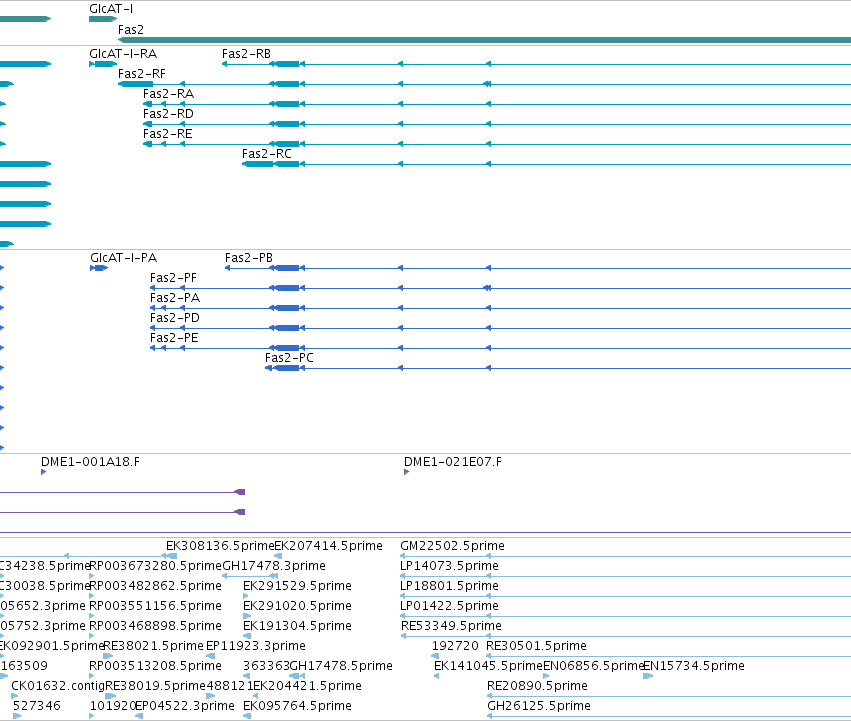The width and height of the screenshot is (851, 721).
Task: Click the RE53349.5prime label
Action: tap(452, 626)
